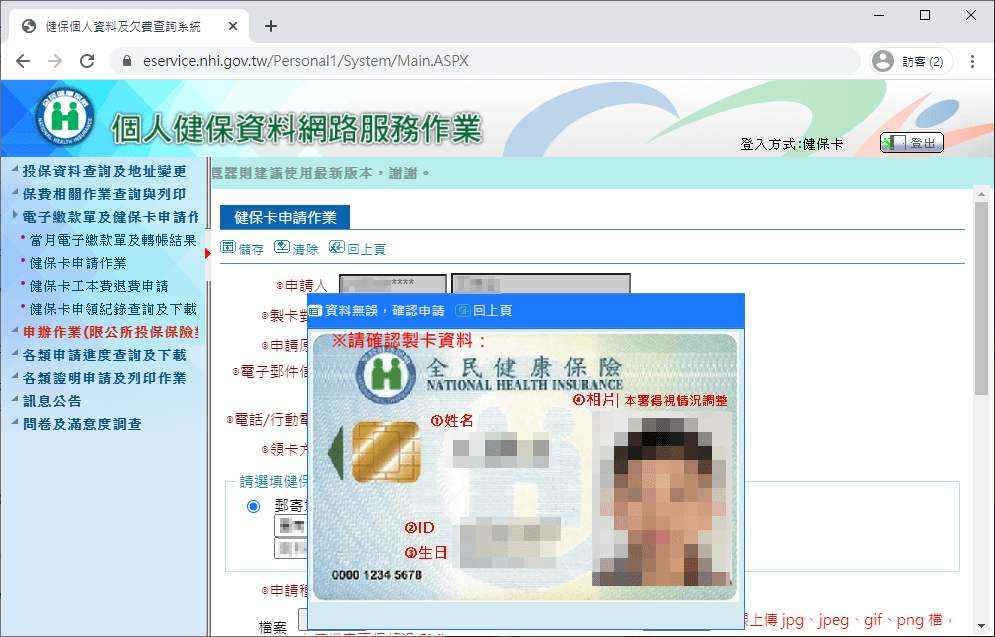Click the vertical scrollbar of main page

[x=981, y=298]
